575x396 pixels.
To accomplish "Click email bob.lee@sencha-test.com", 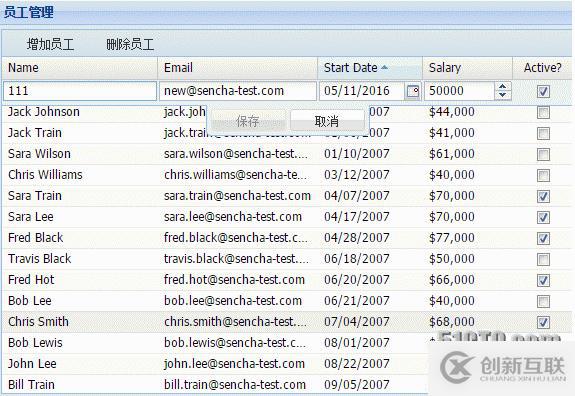I will 233,301.
